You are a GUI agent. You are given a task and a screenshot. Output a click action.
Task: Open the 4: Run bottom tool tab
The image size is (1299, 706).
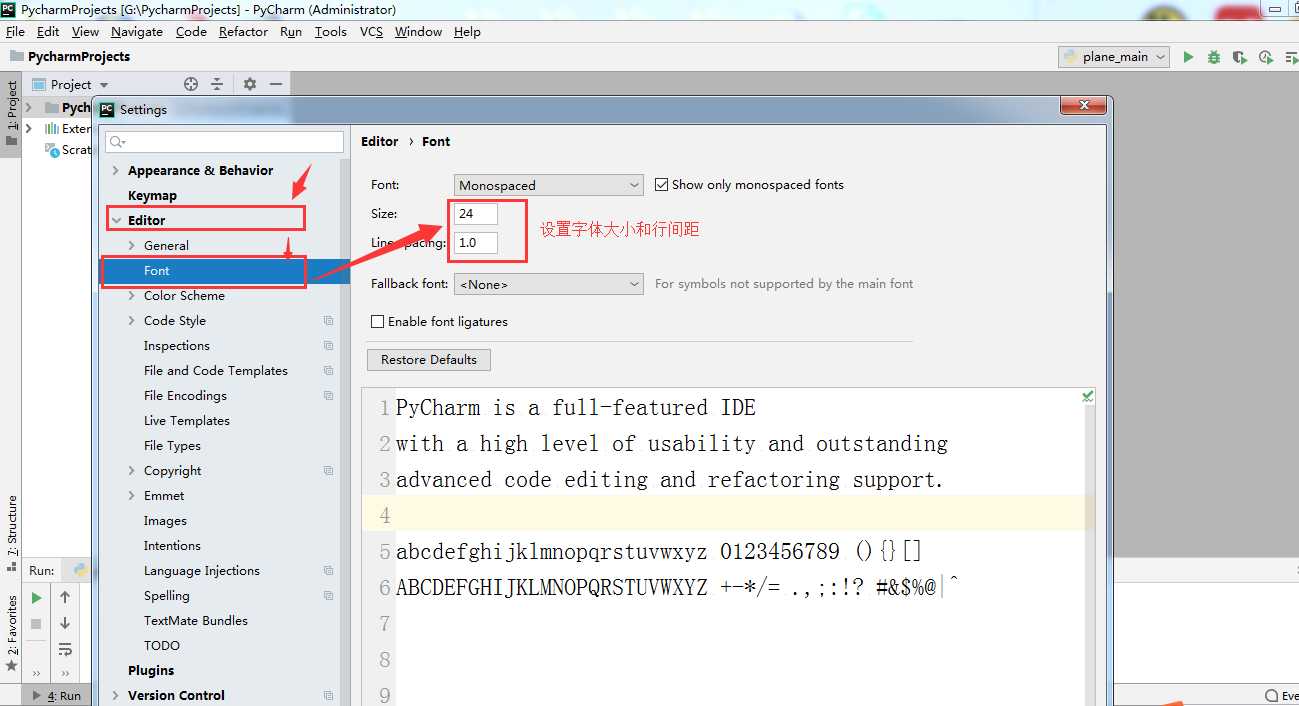click(58, 696)
